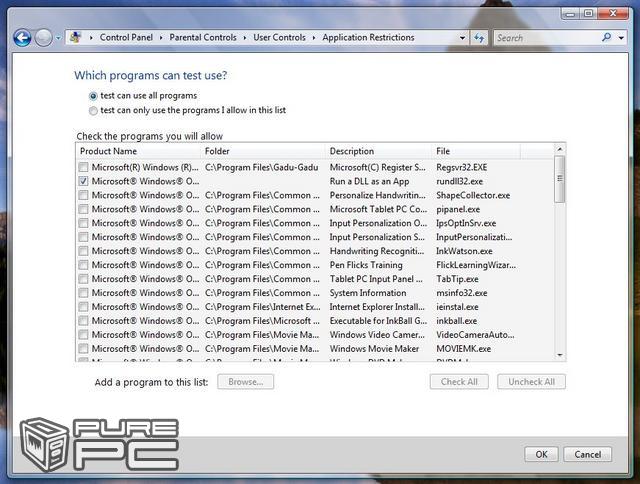Viewport: 640px width, 484px height.
Task: Select the 'Pen Flicks Training' description cell
Action: 366,265
